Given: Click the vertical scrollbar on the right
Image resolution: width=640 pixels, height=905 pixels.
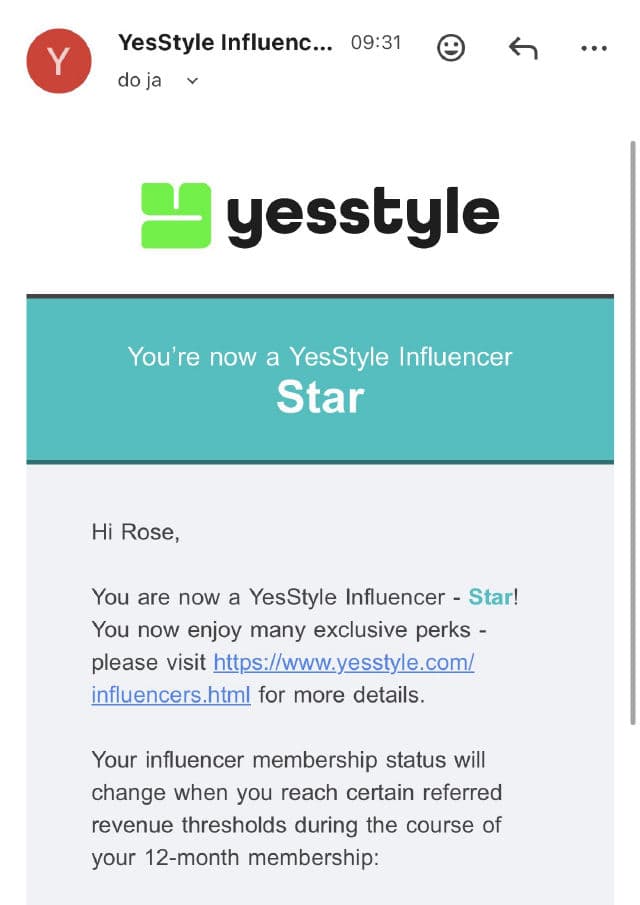Looking at the screenshot, I should point(632,430).
